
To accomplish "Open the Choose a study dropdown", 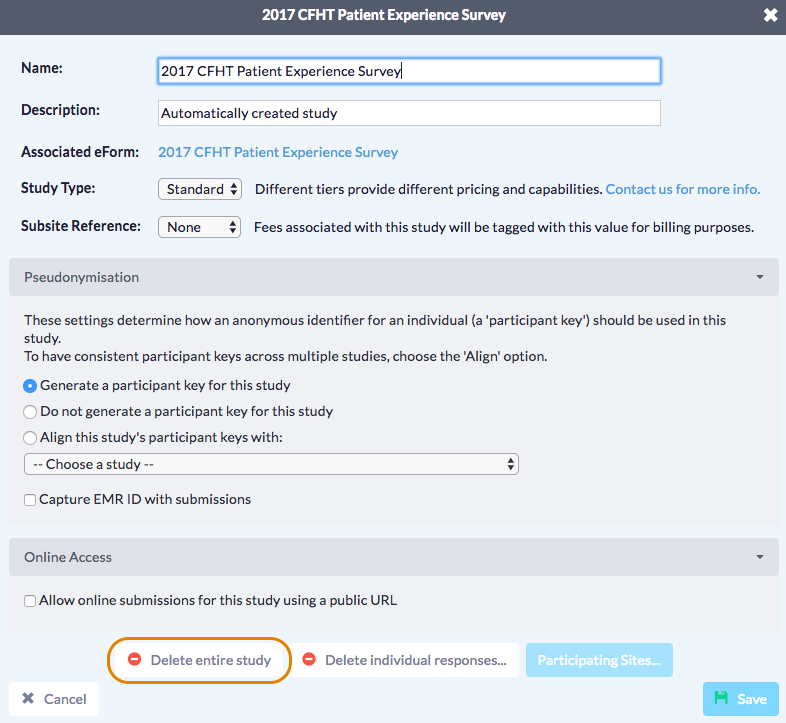I will tap(271, 464).
